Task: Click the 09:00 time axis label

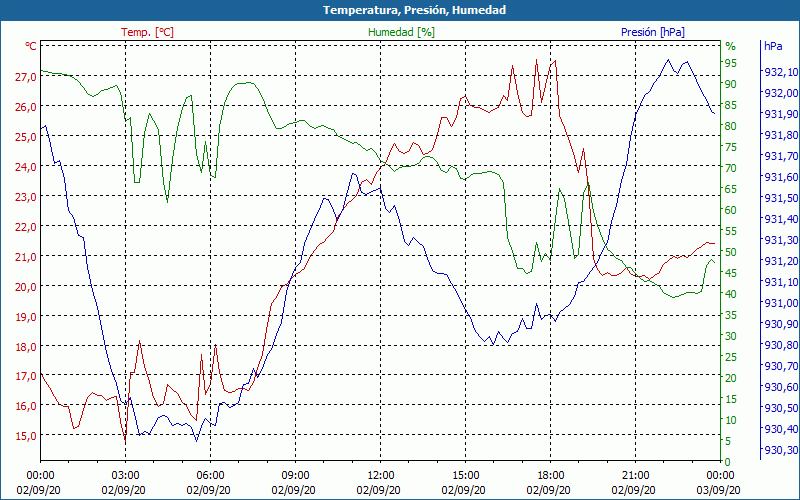Action: click(x=295, y=476)
